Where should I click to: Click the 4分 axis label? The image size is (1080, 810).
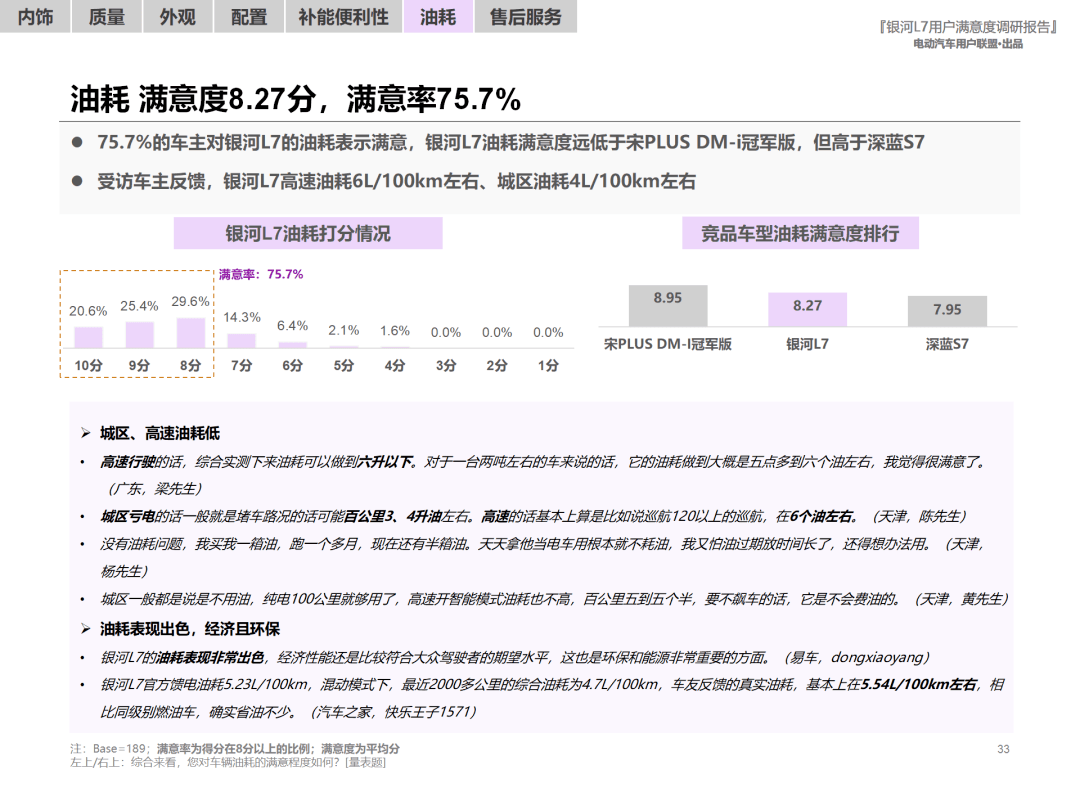[395, 366]
